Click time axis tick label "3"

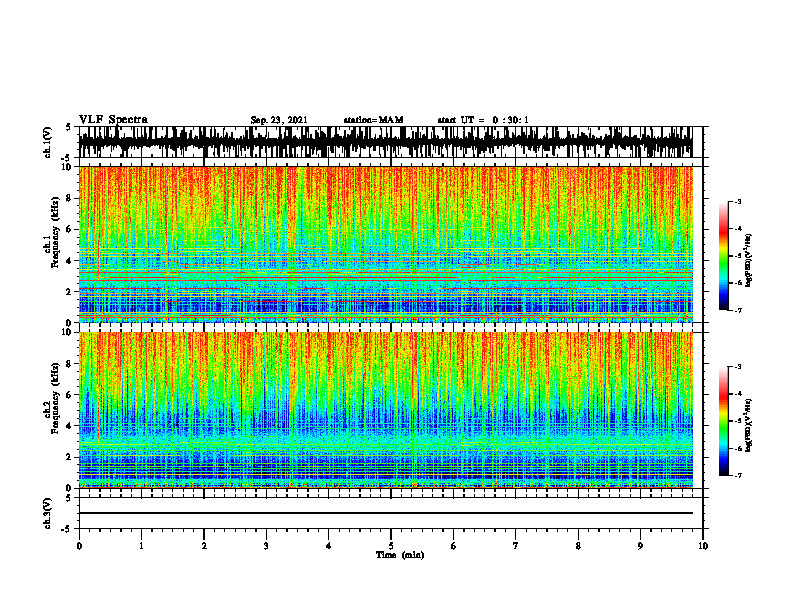point(266,546)
